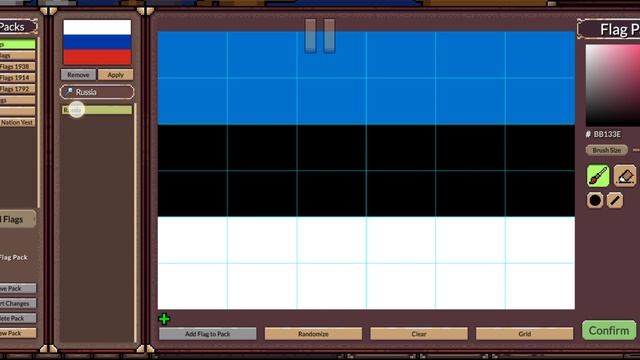Randomize the flag design

click(313, 334)
